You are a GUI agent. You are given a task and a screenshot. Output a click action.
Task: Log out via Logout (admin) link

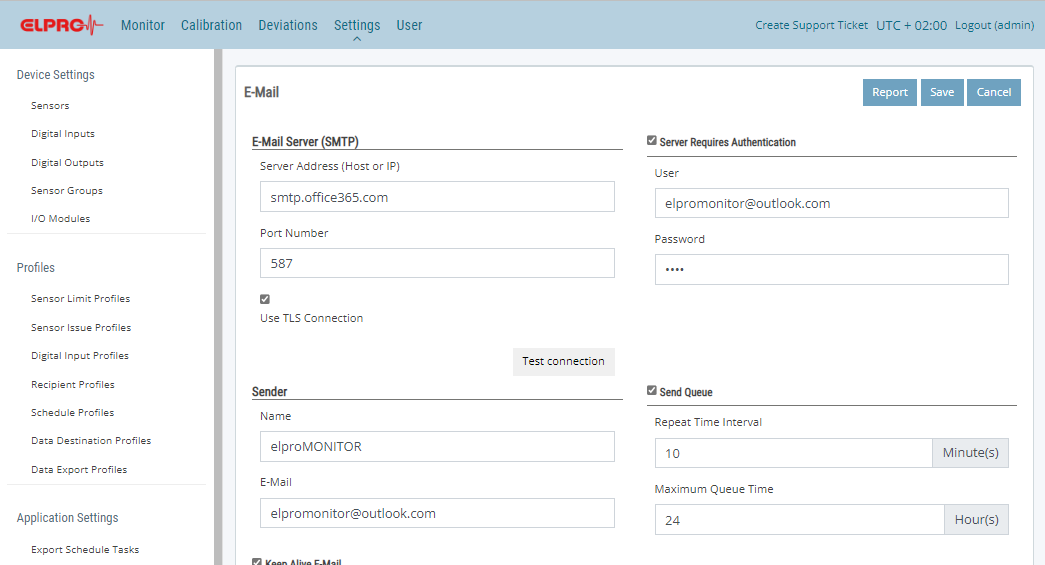click(x=994, y=25)
